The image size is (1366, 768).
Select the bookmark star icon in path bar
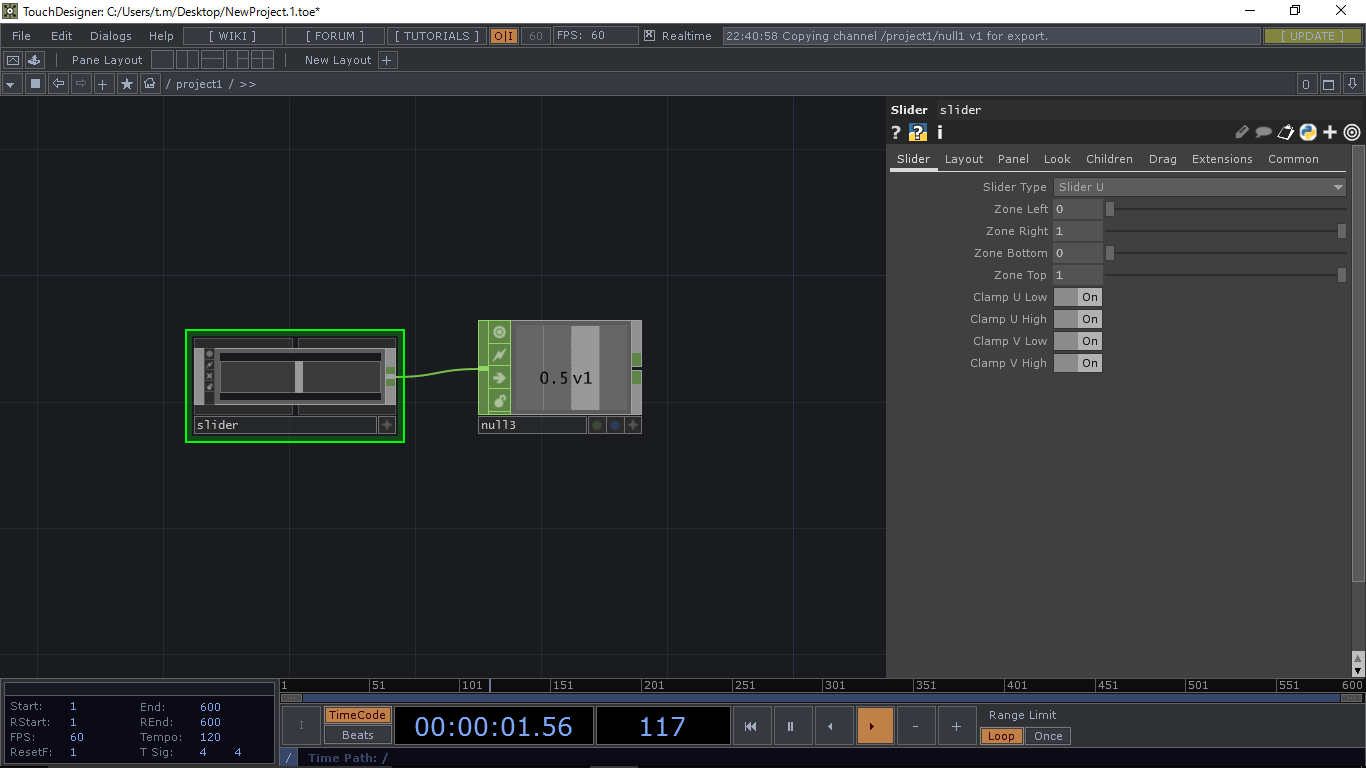(x=124, y=84)
